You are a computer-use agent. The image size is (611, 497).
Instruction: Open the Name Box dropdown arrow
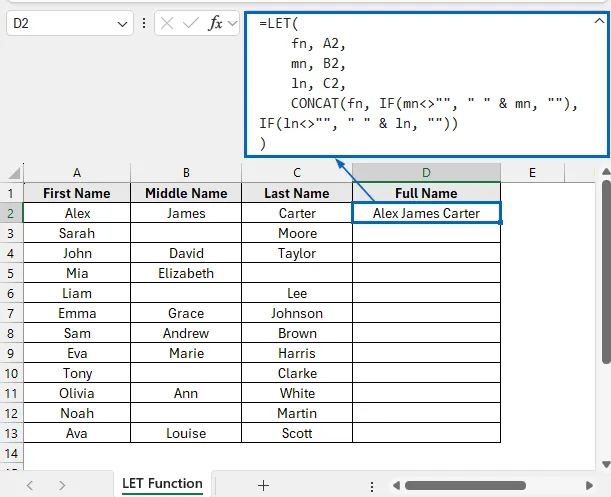pyautogui.click(x=122, y=24)
